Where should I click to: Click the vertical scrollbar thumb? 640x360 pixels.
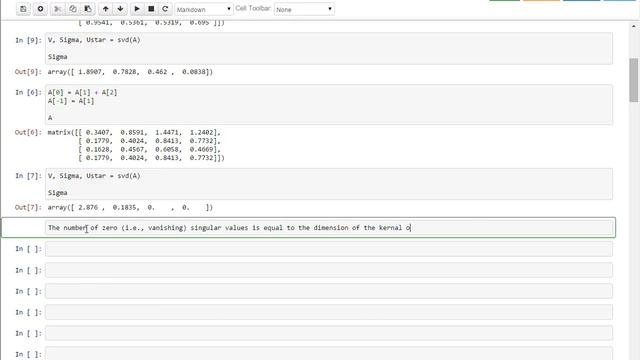click(x=633, y=80)
